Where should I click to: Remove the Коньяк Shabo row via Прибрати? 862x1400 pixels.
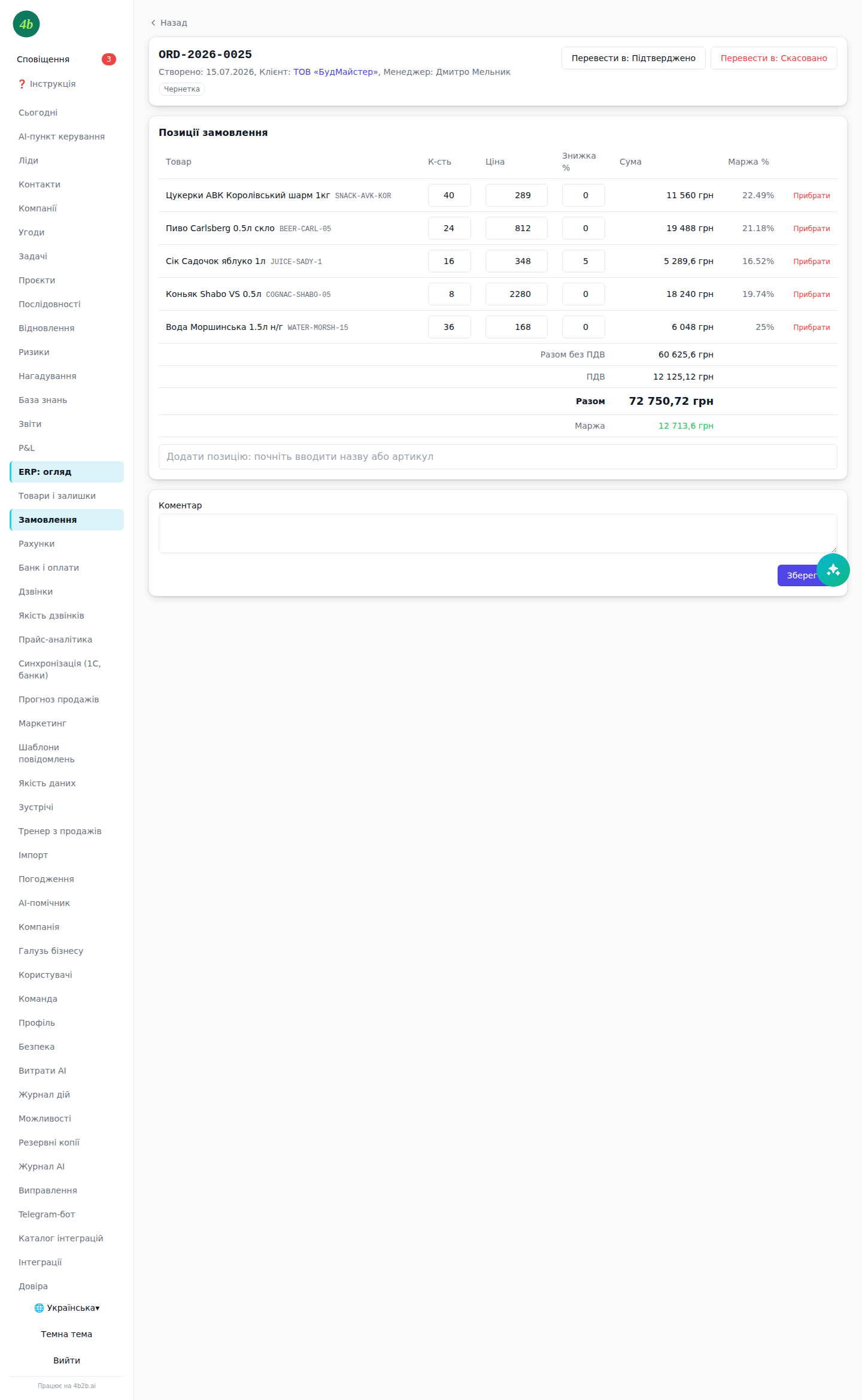tap(811, 295)
